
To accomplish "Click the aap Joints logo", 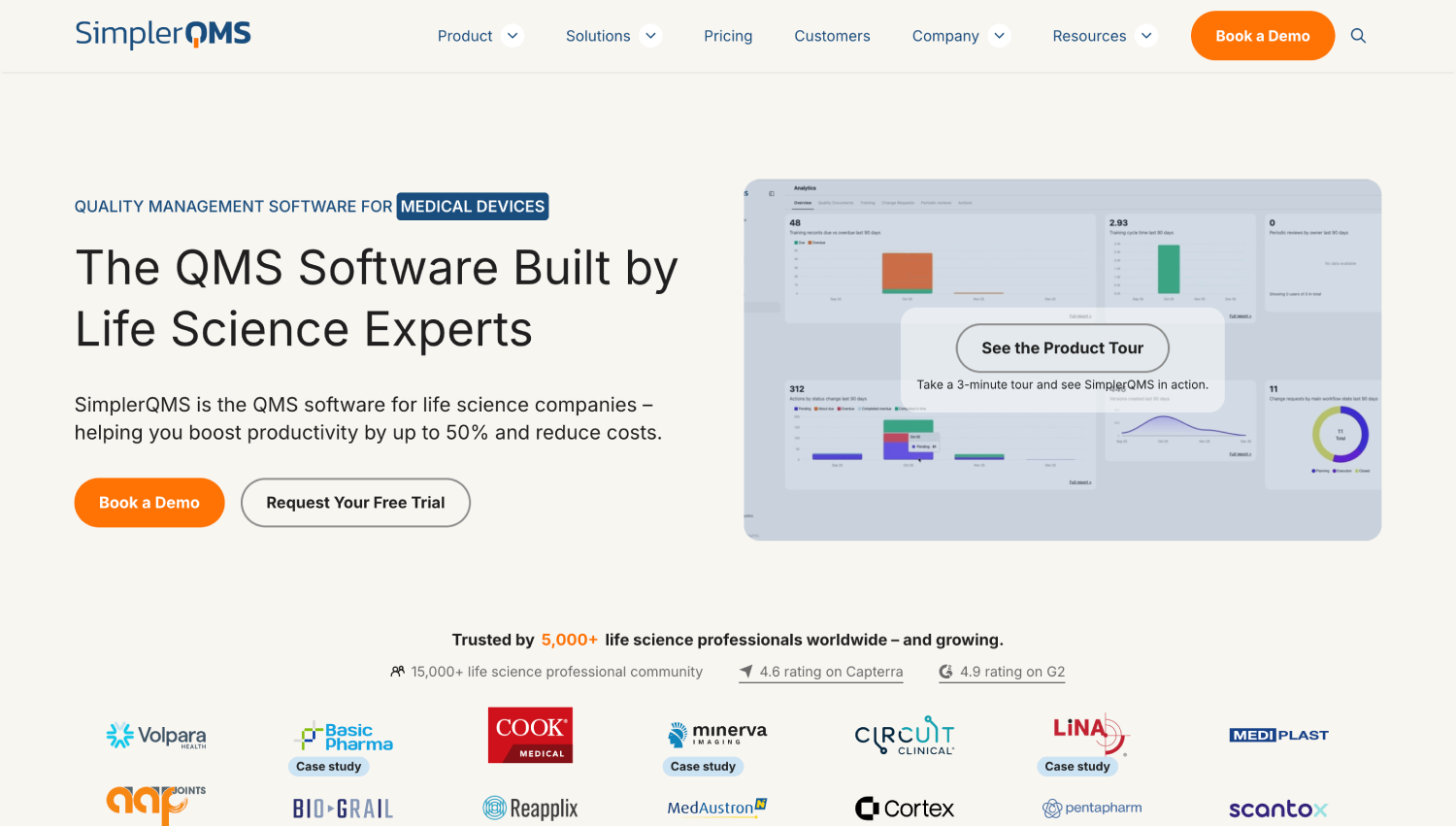I will click(x=156, y=805).
